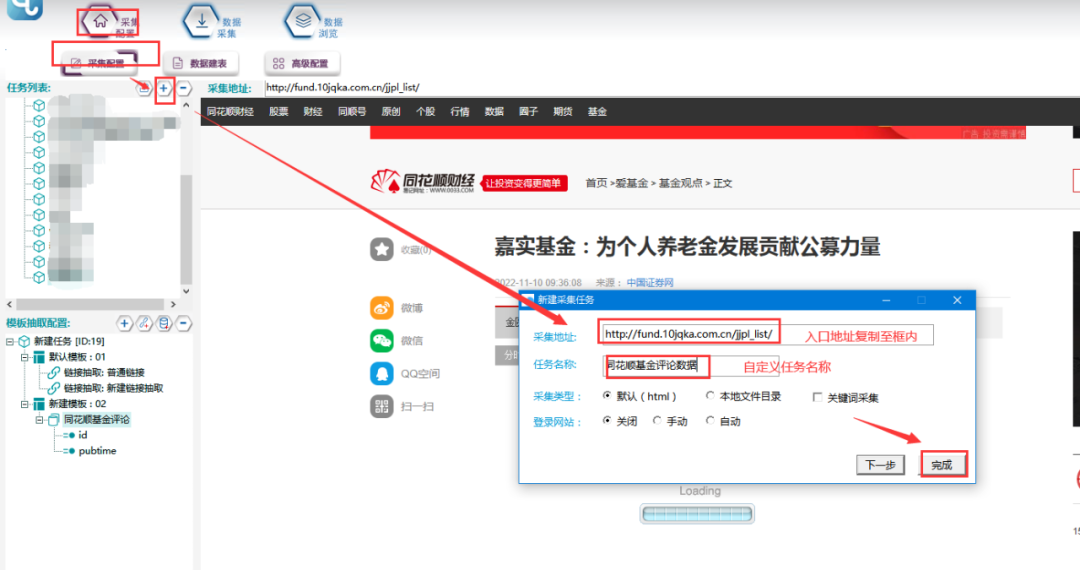Select id field in template tree

pyautogui.click(x=83, y=435)
